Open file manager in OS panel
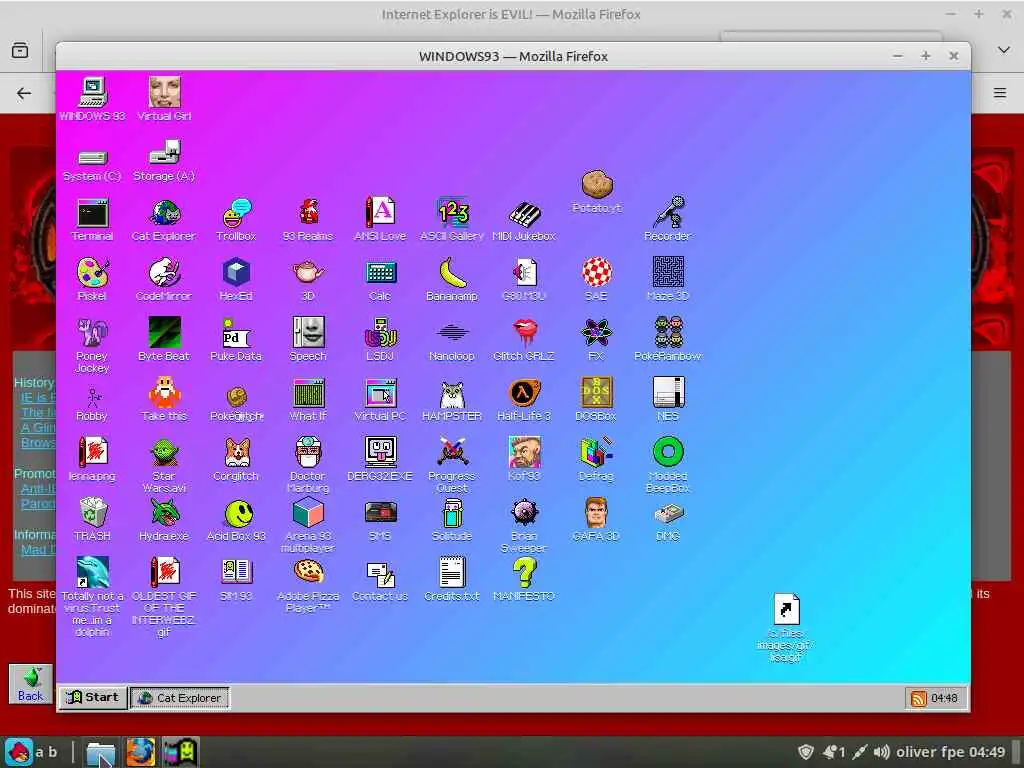Viewport: 1024px width, 768px height. (x=101, y=752)
